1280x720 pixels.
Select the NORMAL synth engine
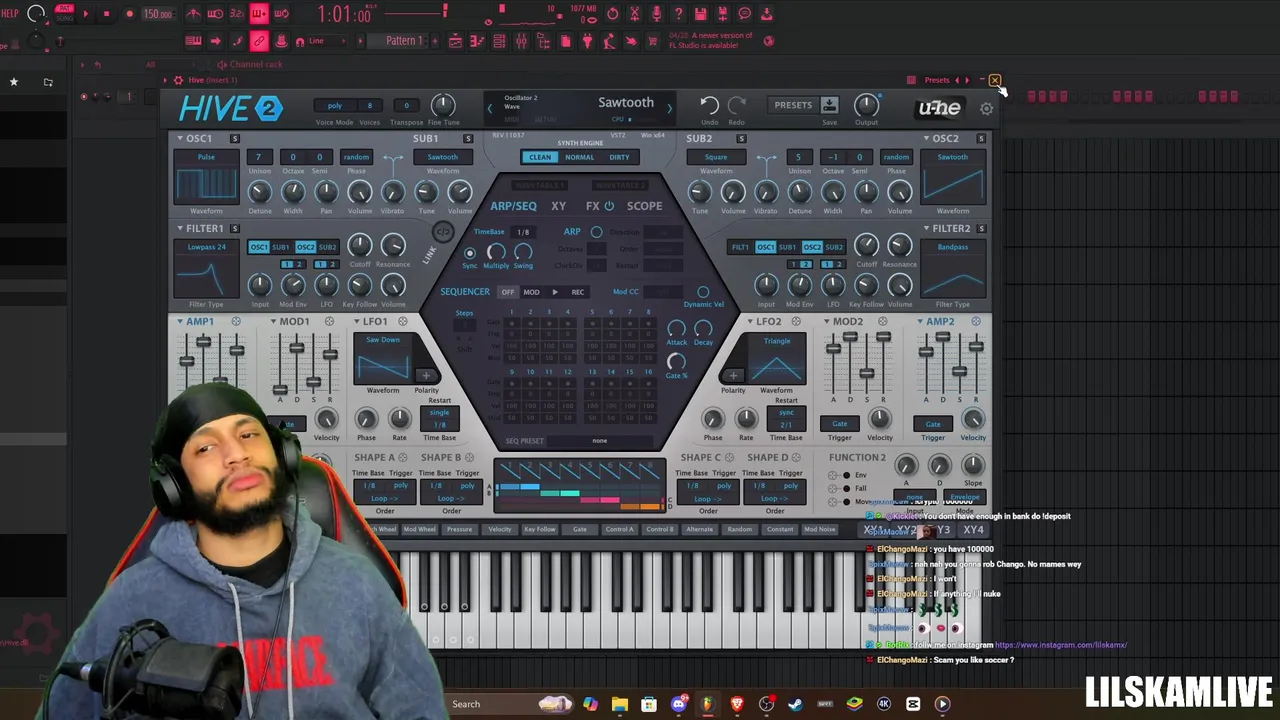579,157
